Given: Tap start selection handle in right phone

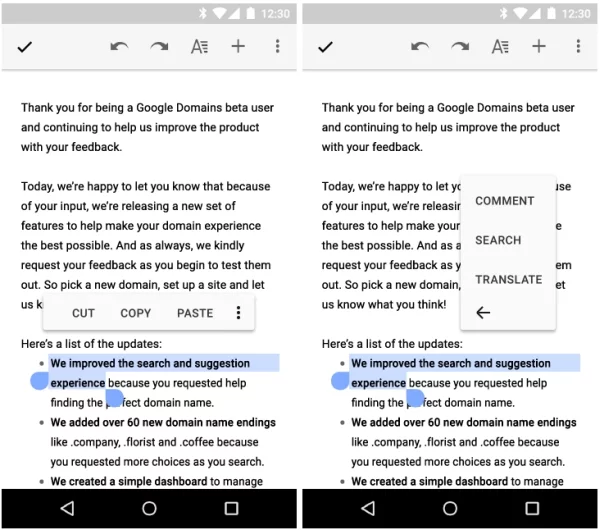Looking at the screenshot, I should tap(340, 381).
